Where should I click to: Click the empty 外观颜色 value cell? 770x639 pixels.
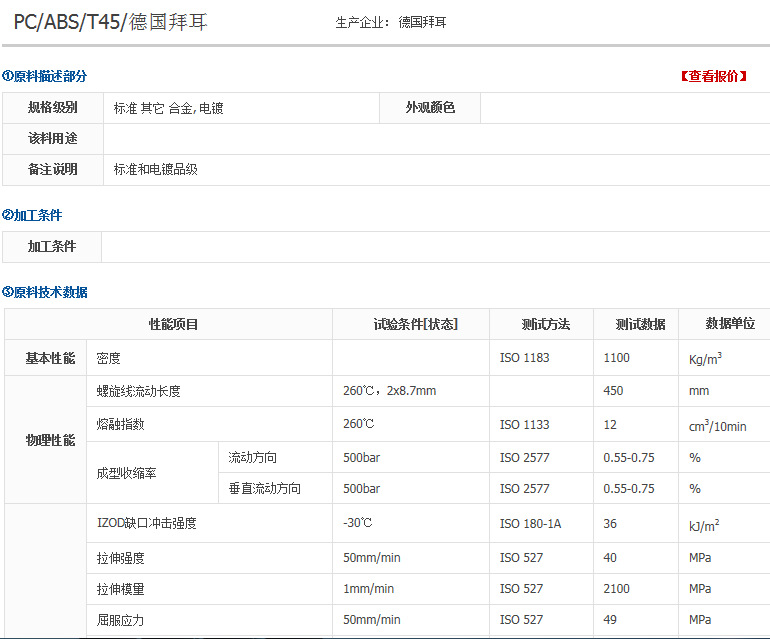625,108
